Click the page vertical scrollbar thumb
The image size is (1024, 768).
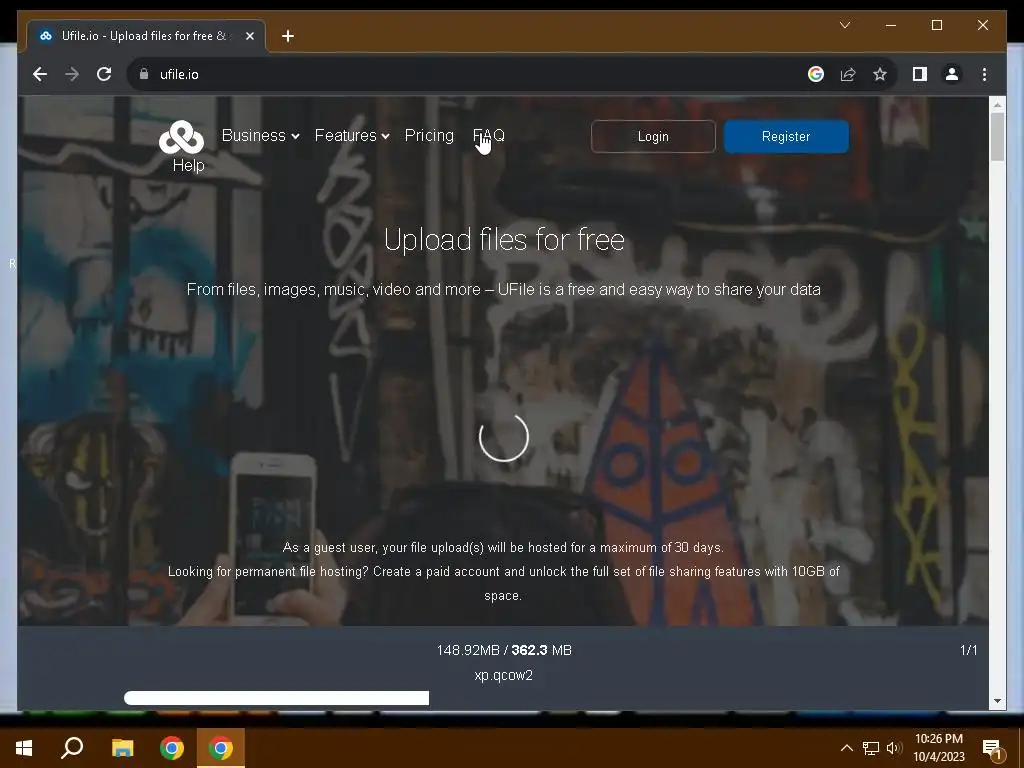[997, 136]
